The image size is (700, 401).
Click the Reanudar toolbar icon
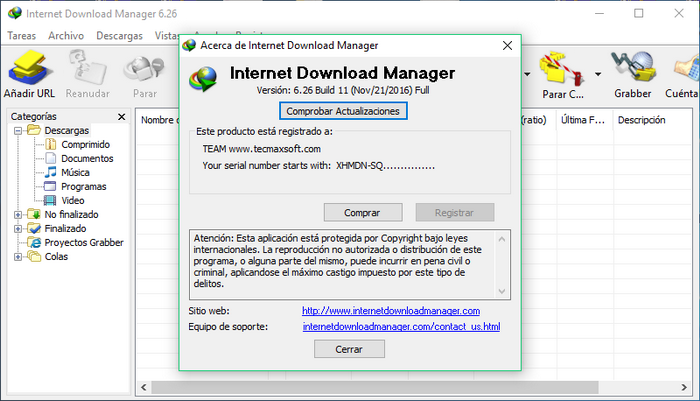tap(88, 67)
